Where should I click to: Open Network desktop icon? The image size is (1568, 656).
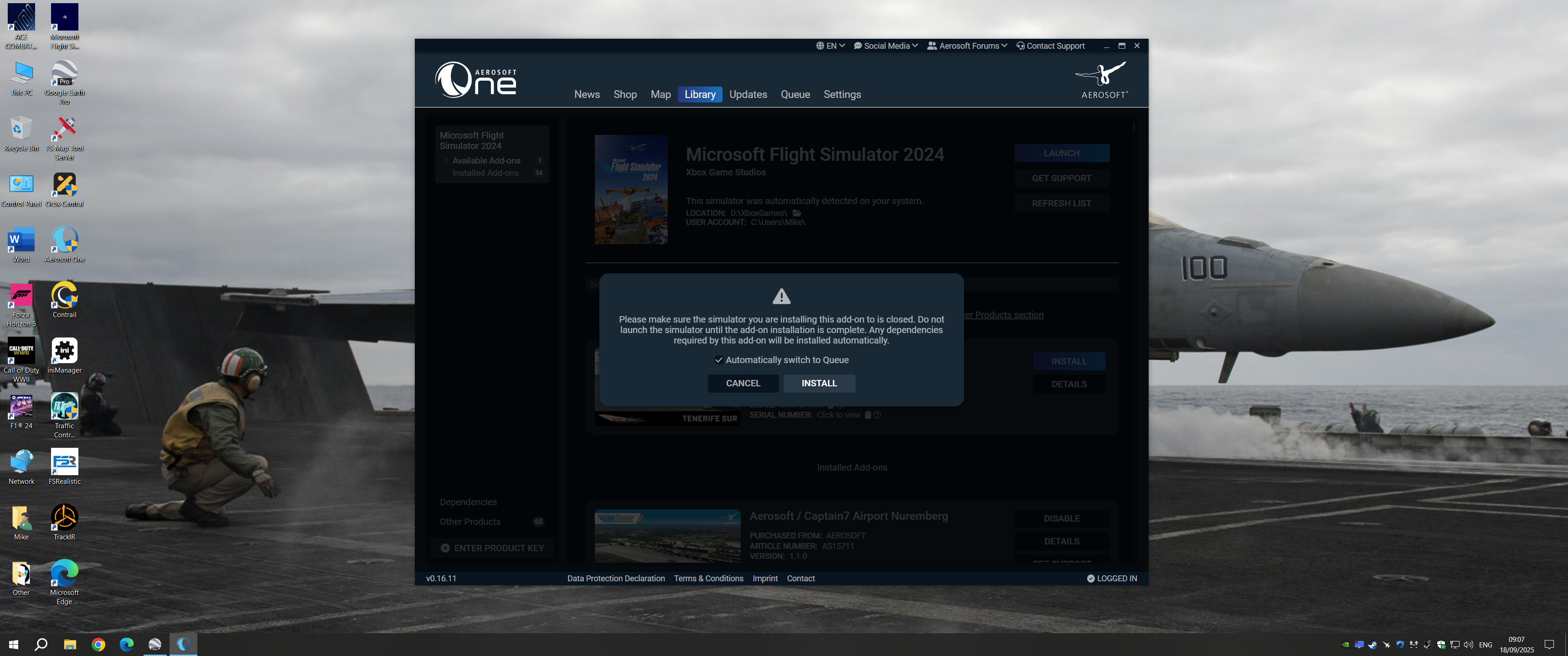(21, 467)
